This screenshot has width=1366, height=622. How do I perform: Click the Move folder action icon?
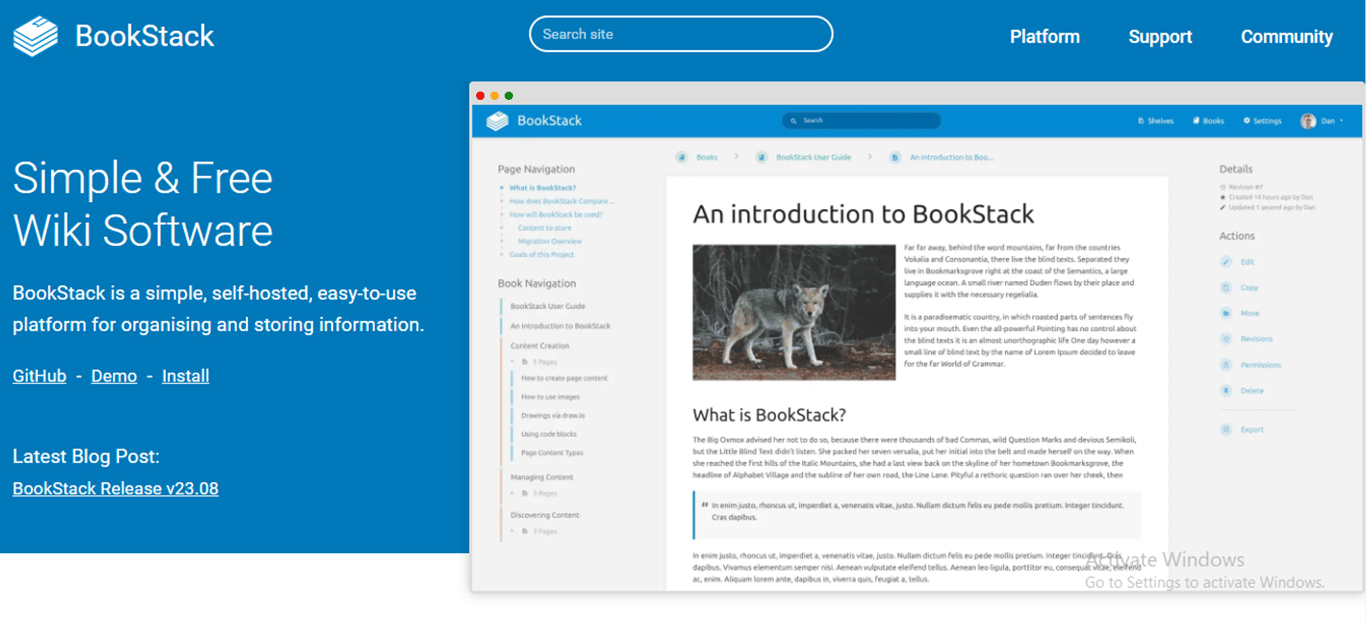pyautogui.click(x=1226, y=313)
